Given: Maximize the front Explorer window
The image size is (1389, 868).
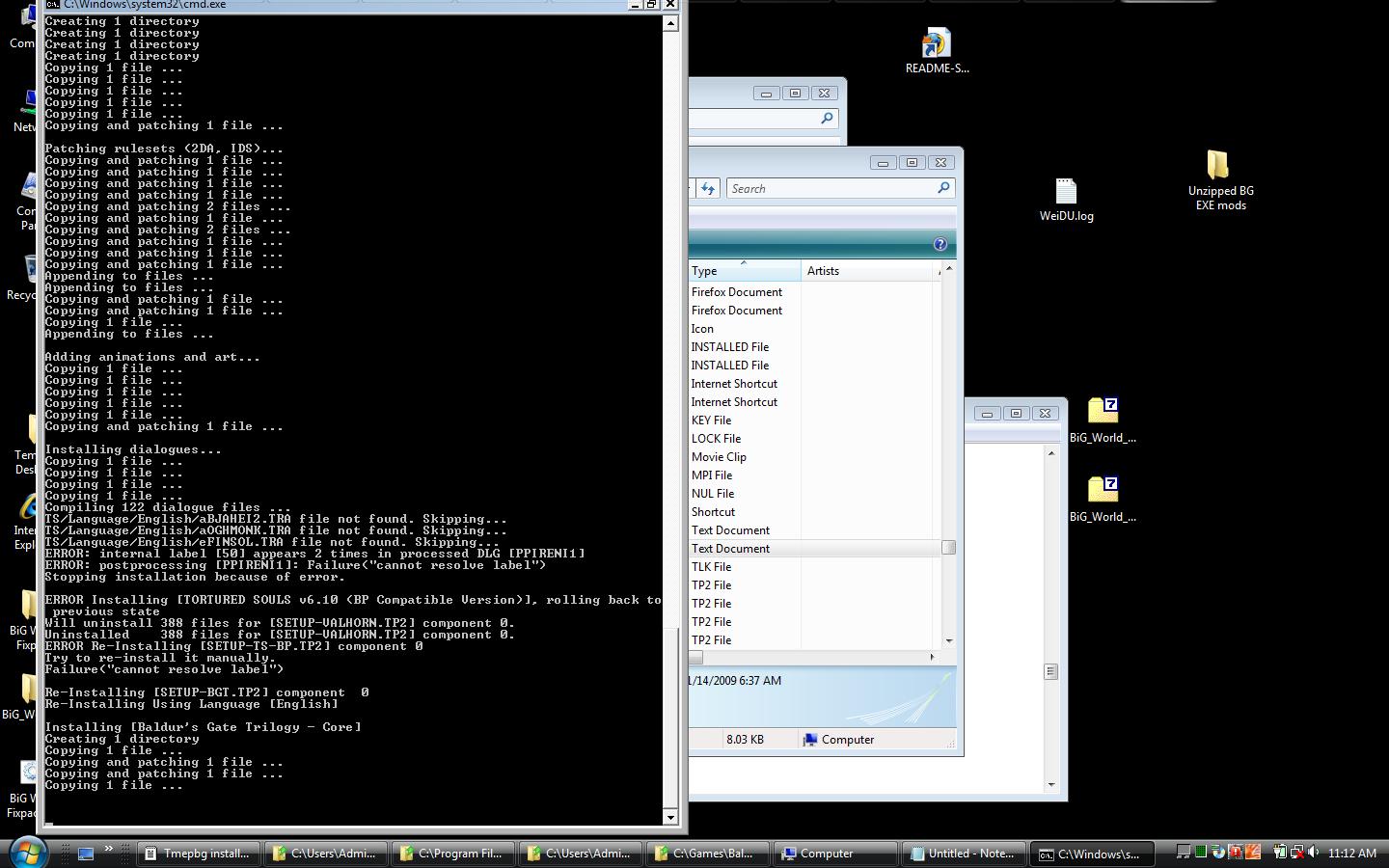Looking at the screenshot, I should point(912,163).
